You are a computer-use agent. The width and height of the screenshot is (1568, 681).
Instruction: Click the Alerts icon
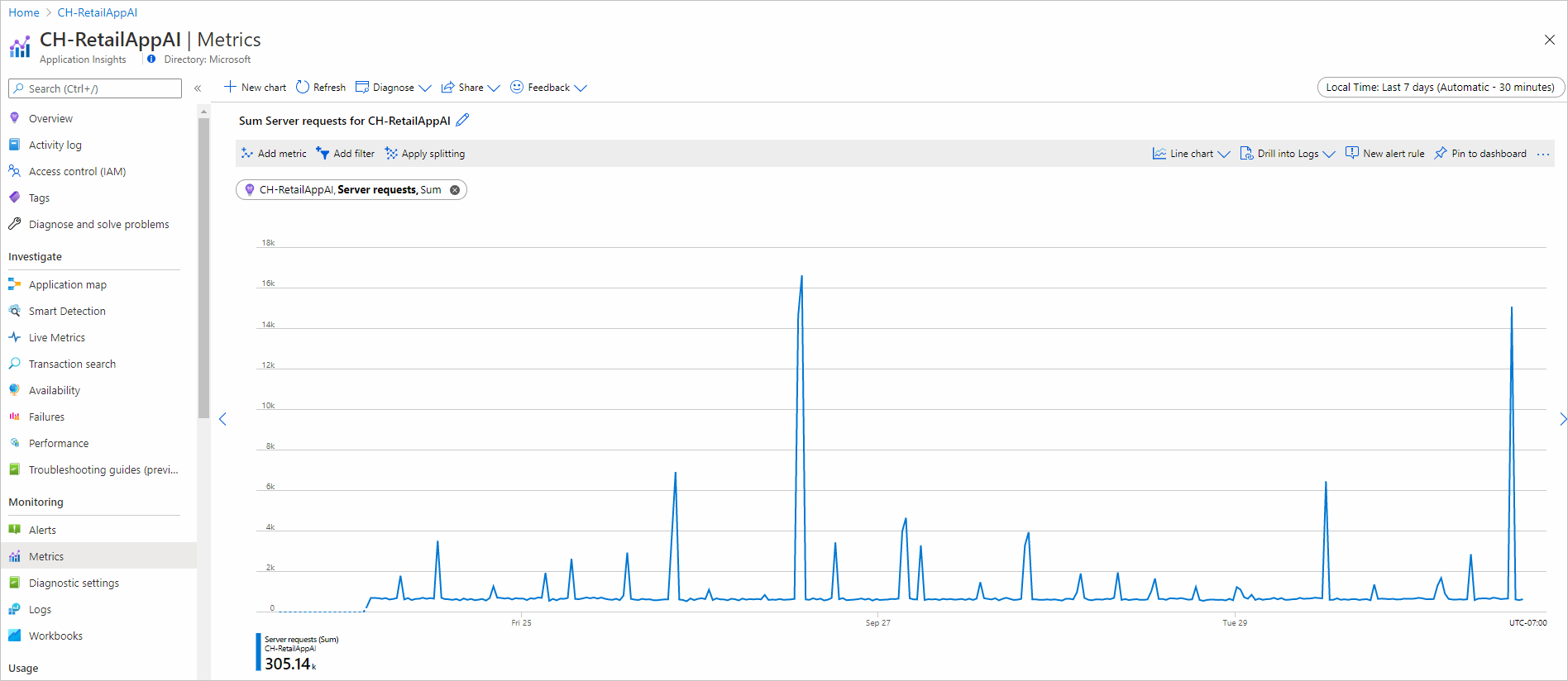click(15, 530)
